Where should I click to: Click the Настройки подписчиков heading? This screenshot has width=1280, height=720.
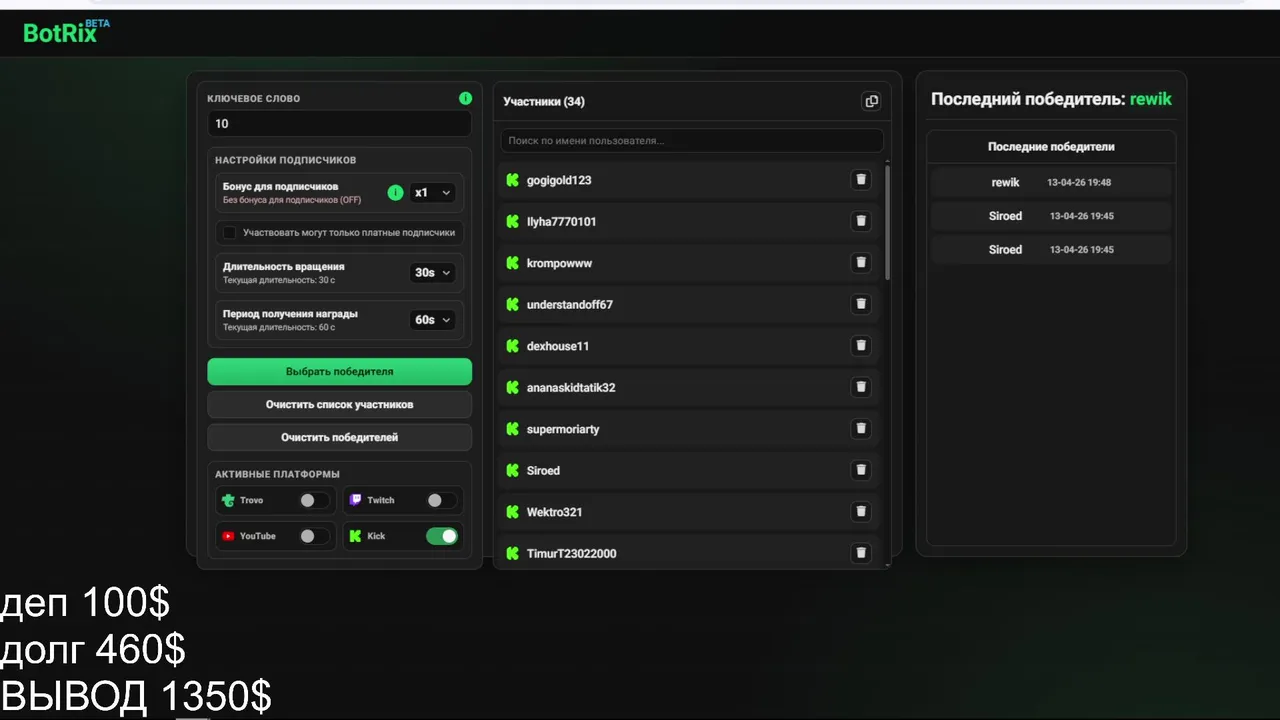point(286,160)
